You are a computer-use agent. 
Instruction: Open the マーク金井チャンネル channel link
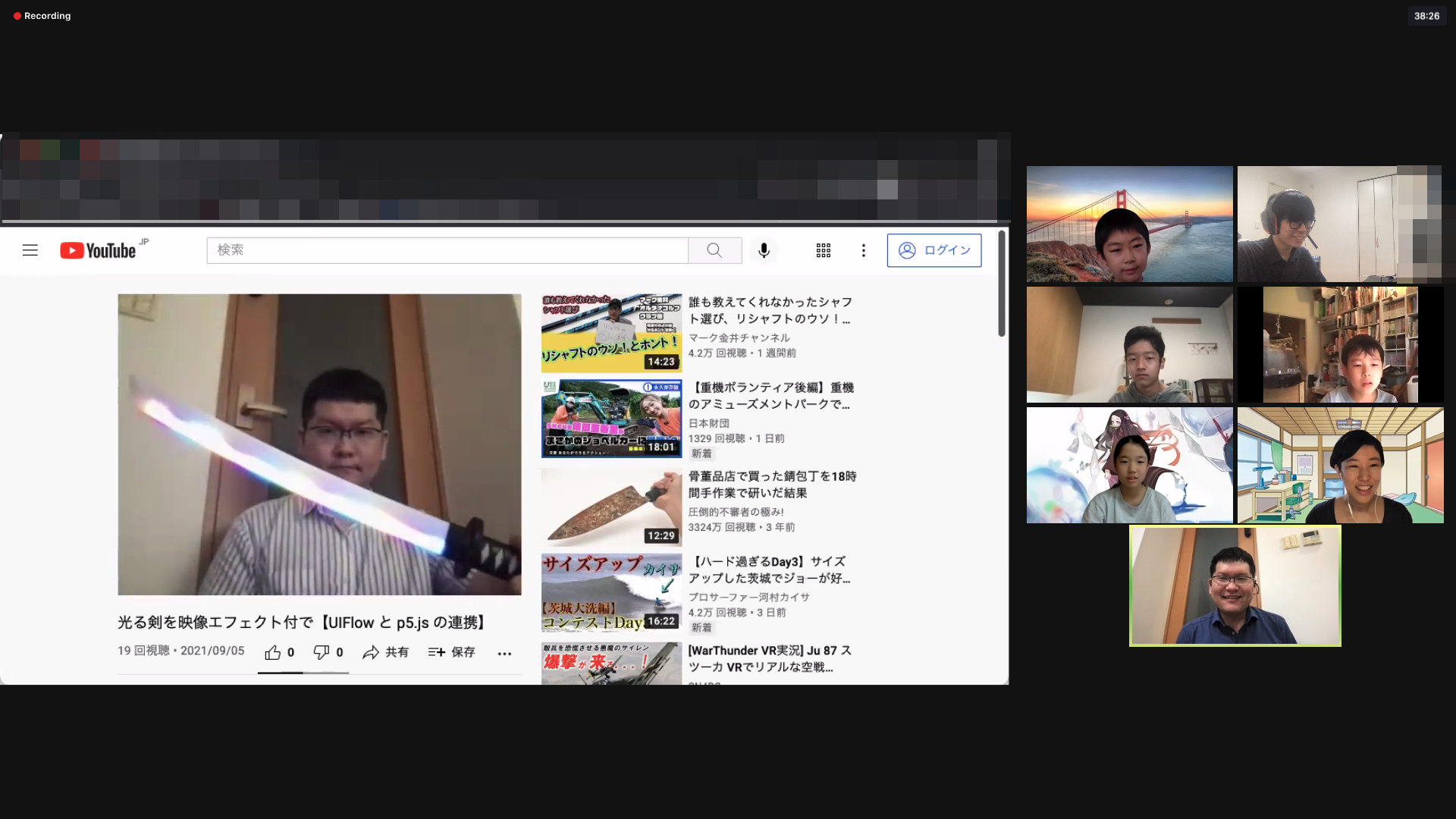(739, 337)
